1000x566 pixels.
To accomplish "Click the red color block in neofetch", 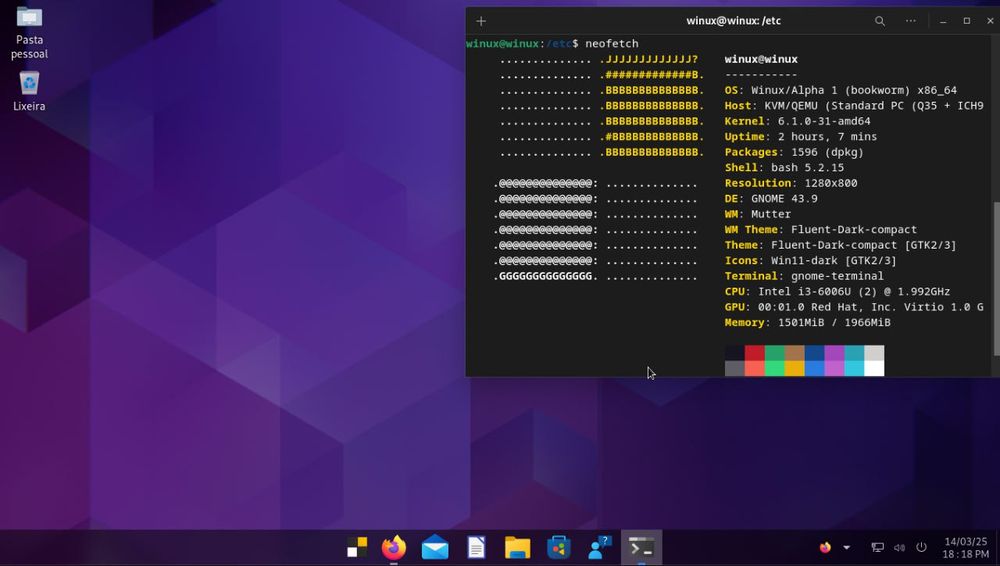I will coord(754,353).
